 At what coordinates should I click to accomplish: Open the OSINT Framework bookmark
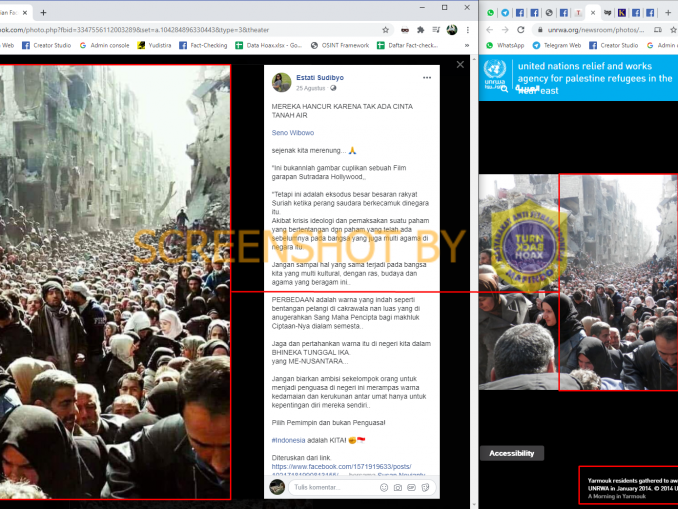(340, 45)
